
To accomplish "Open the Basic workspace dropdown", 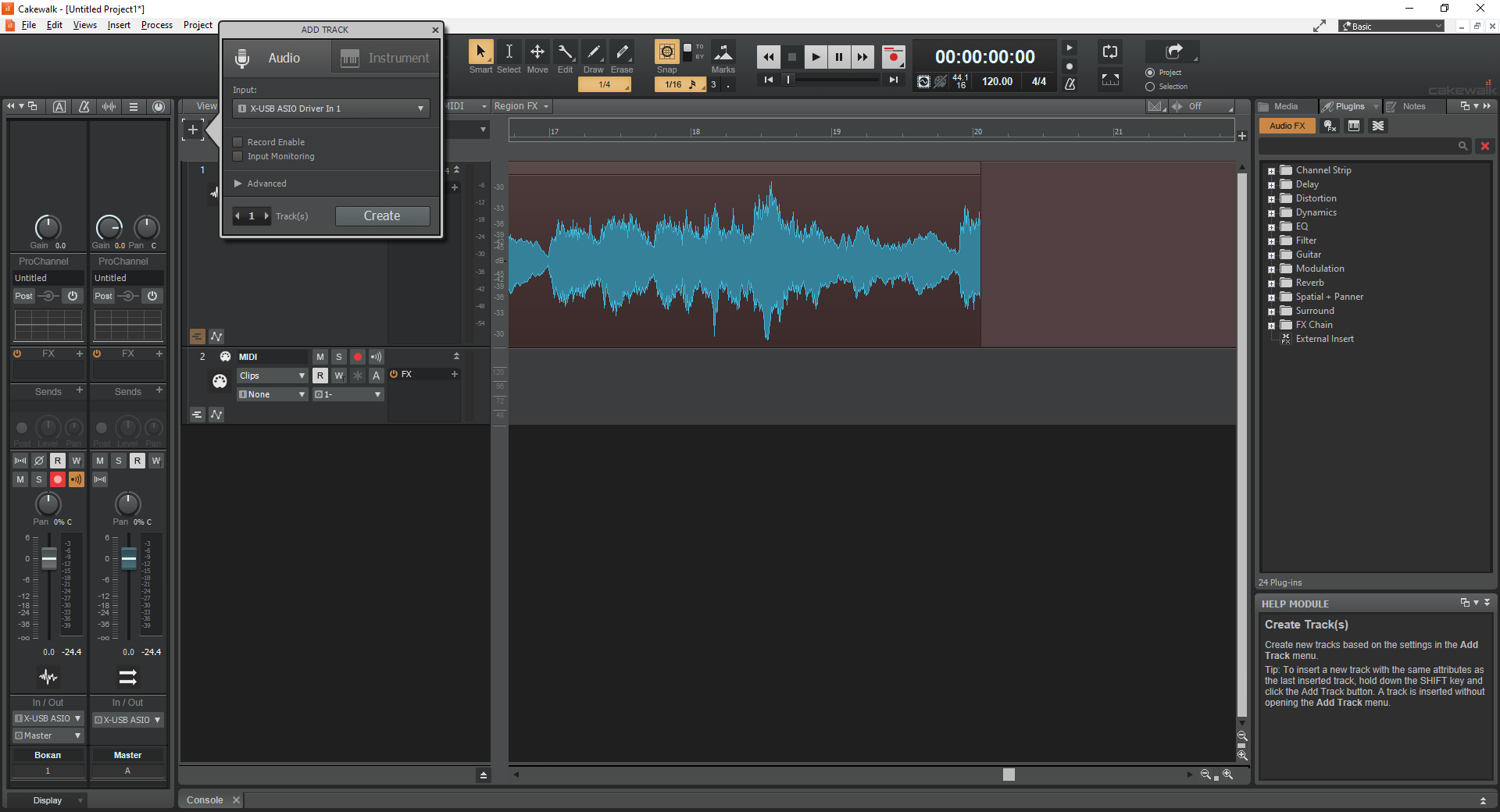I will pos(1391,26).
